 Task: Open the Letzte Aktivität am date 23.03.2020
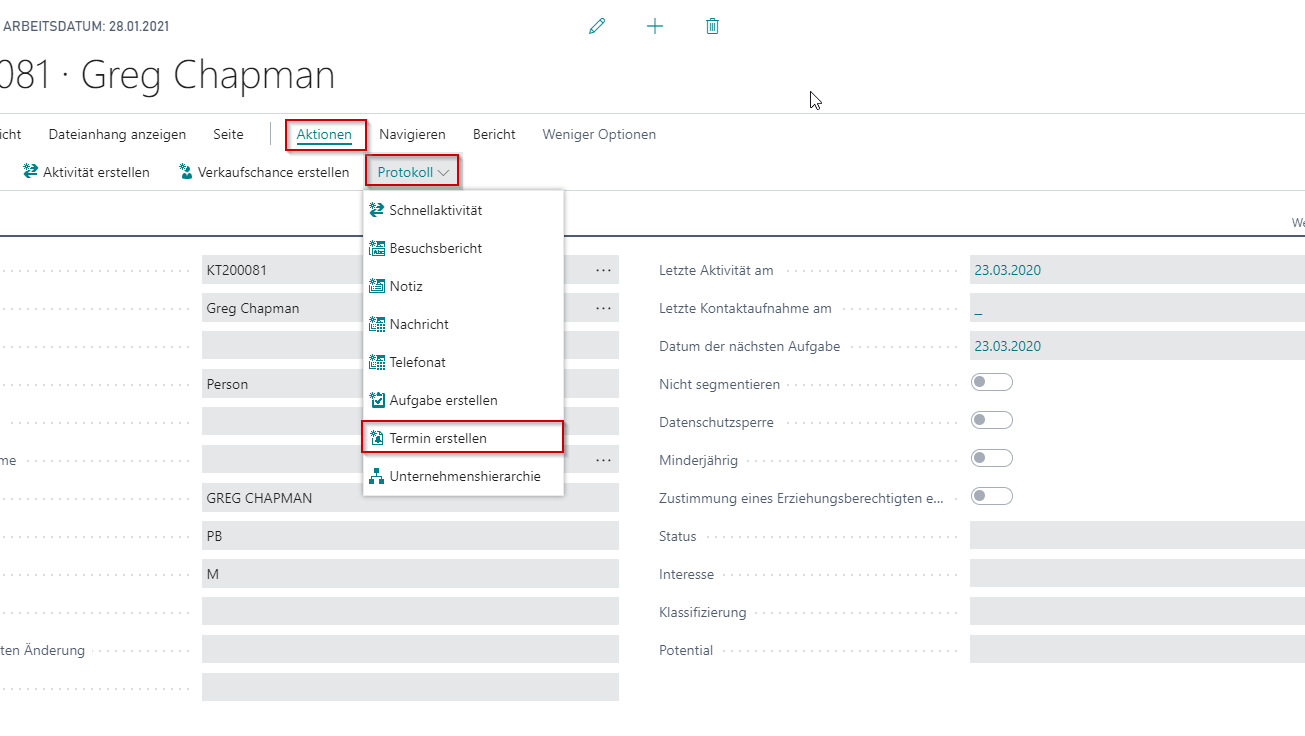[1005, 269]
